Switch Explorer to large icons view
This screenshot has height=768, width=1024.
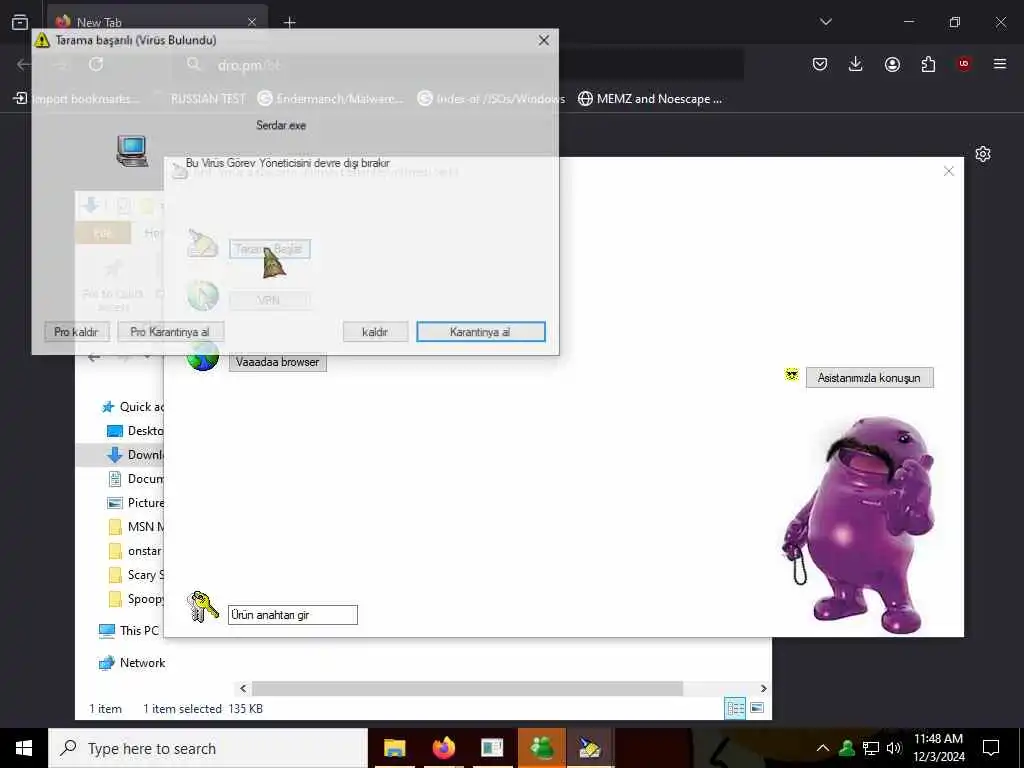757,708
